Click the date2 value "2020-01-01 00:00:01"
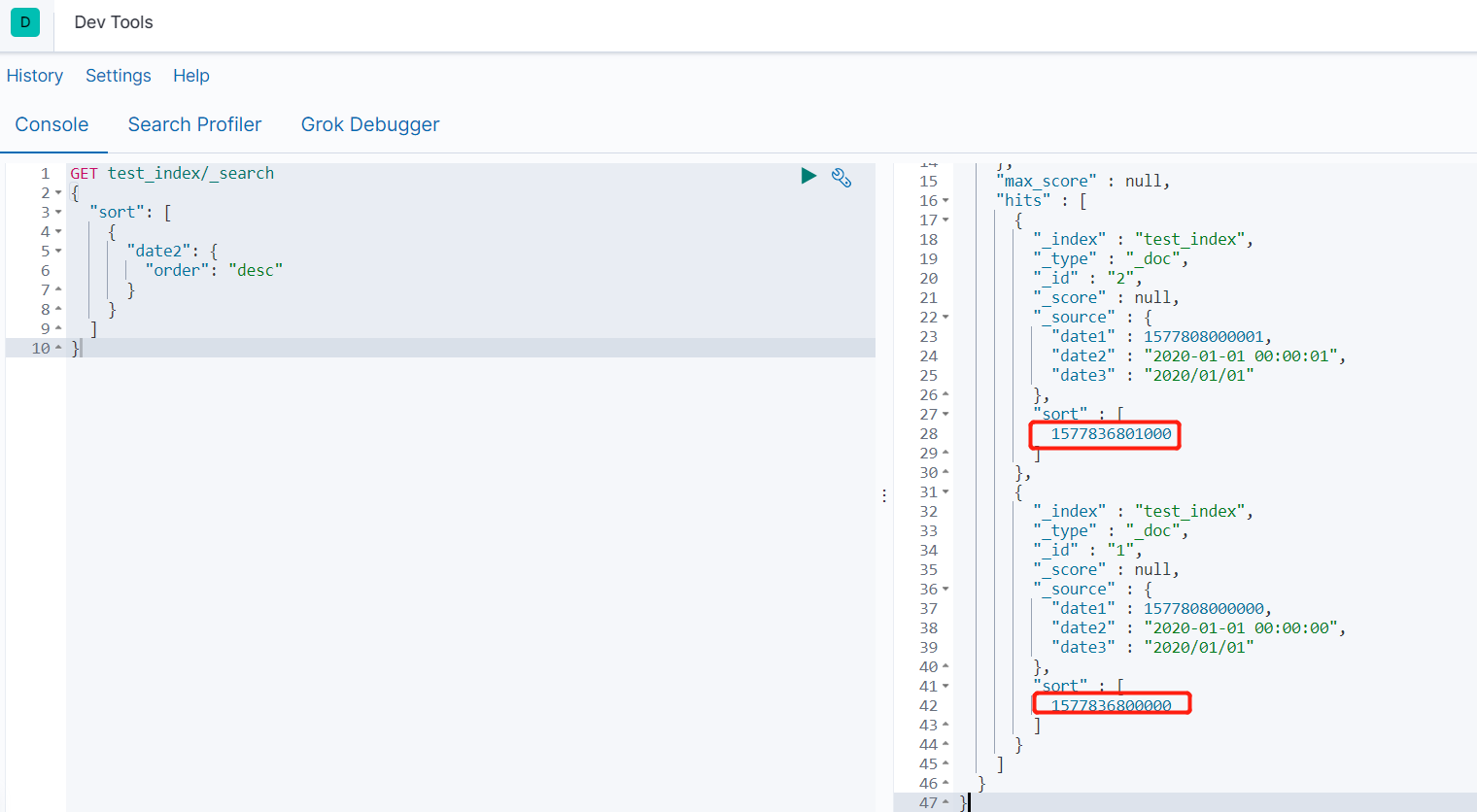Image resolution: width=1477 pixels, height=812 pixels. tap(1240, 355)
